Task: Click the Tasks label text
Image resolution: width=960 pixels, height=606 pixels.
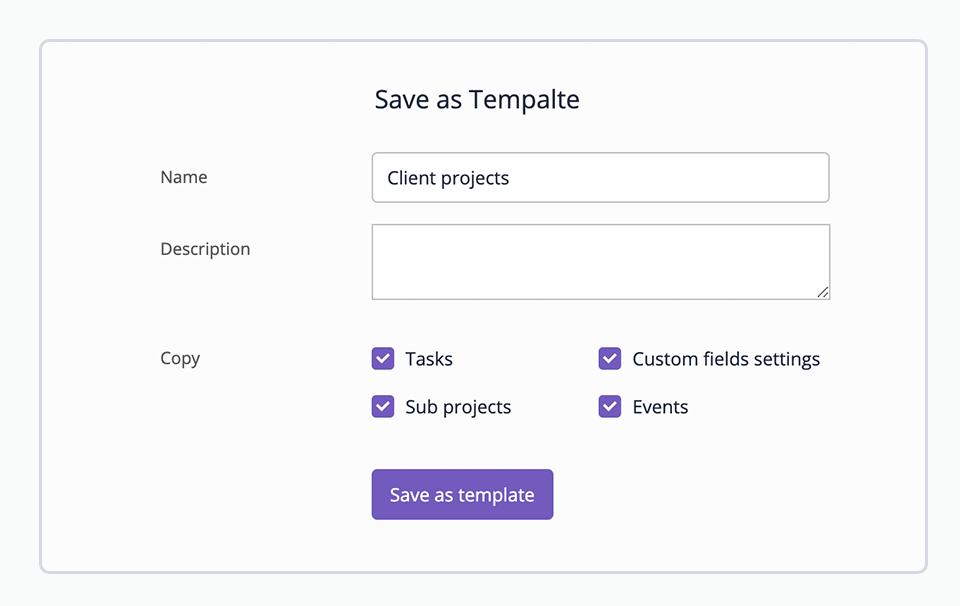Action: point(429,359)
